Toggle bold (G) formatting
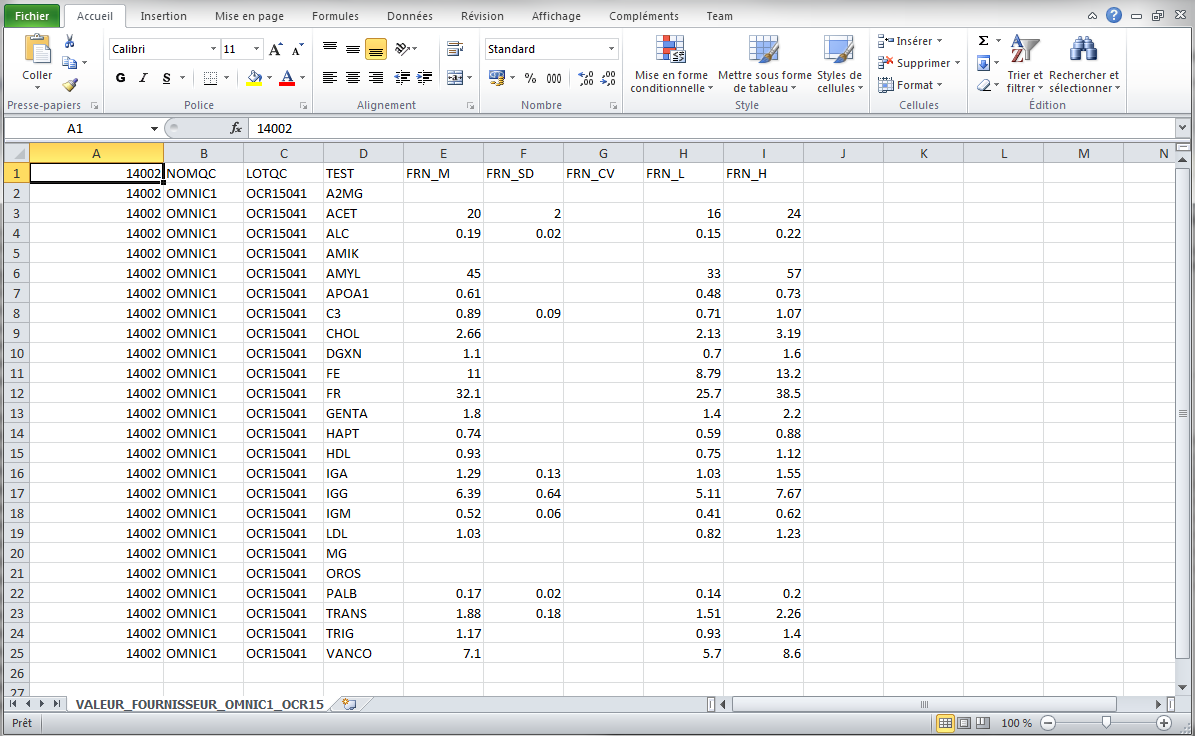This screenshot has width=1195, height=736. point(120,78)
